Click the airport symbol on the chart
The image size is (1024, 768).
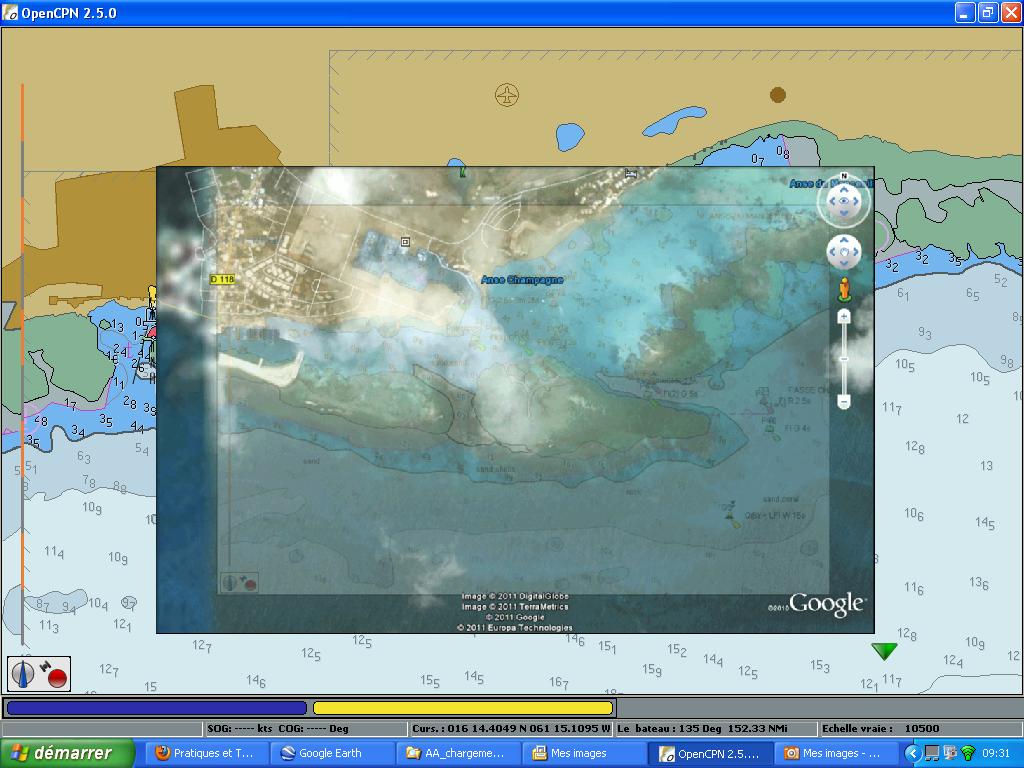click(507, 95)
